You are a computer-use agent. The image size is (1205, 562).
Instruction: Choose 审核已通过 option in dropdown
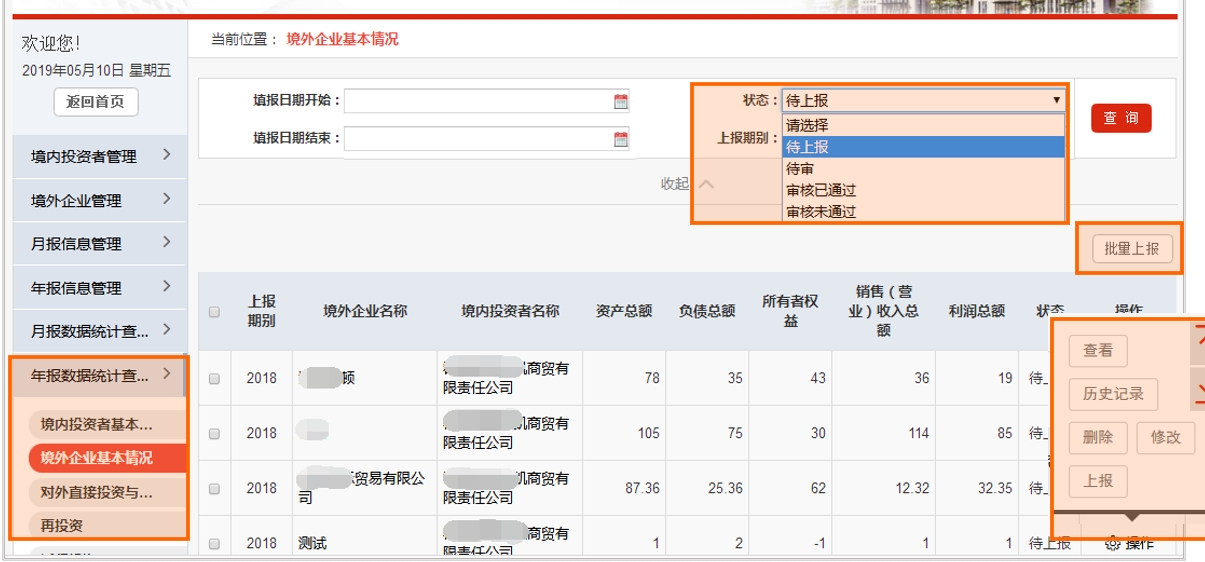click(x=821, y=190)
